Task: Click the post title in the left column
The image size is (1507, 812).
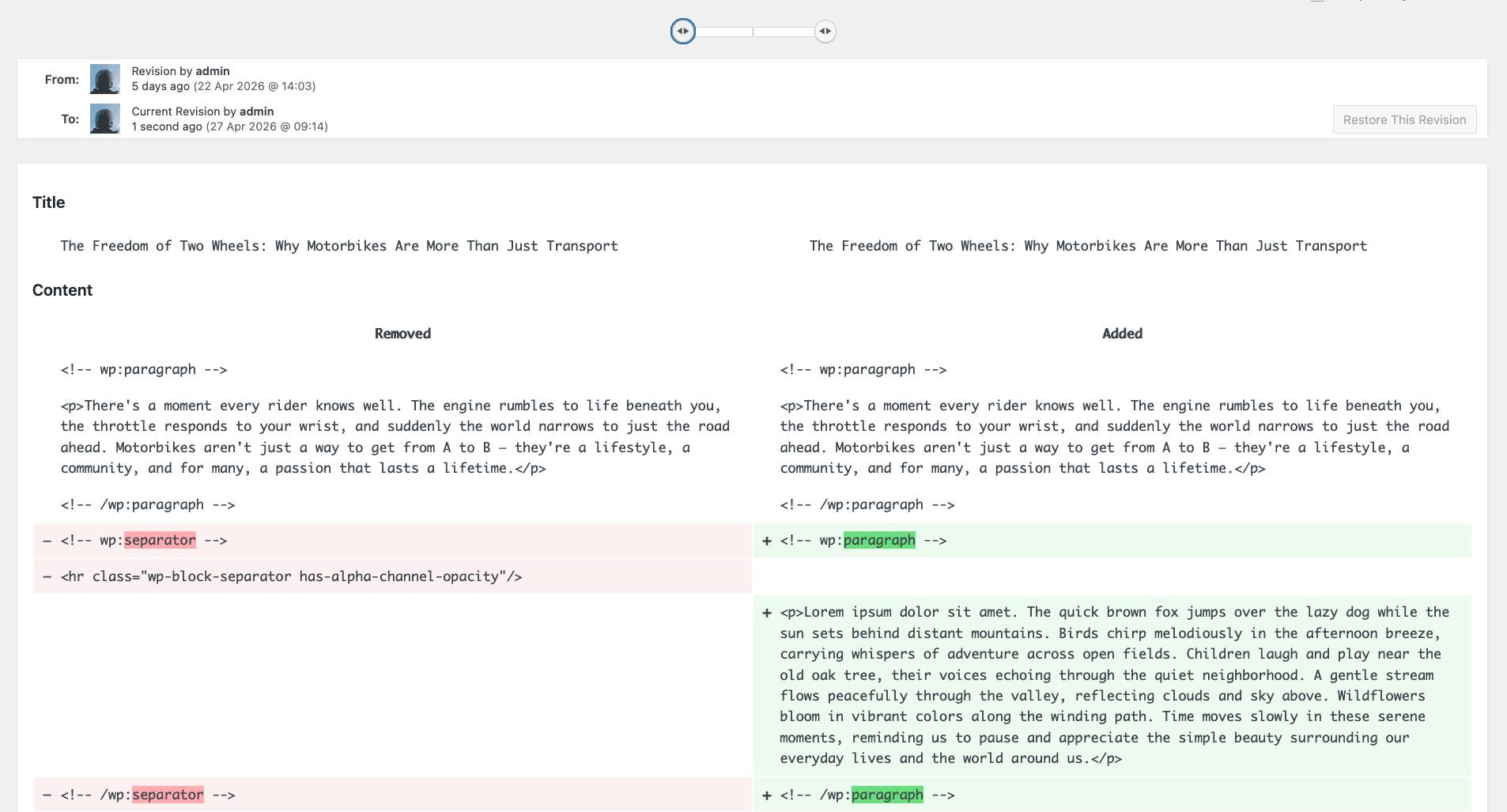Action: tap(339, 246)
